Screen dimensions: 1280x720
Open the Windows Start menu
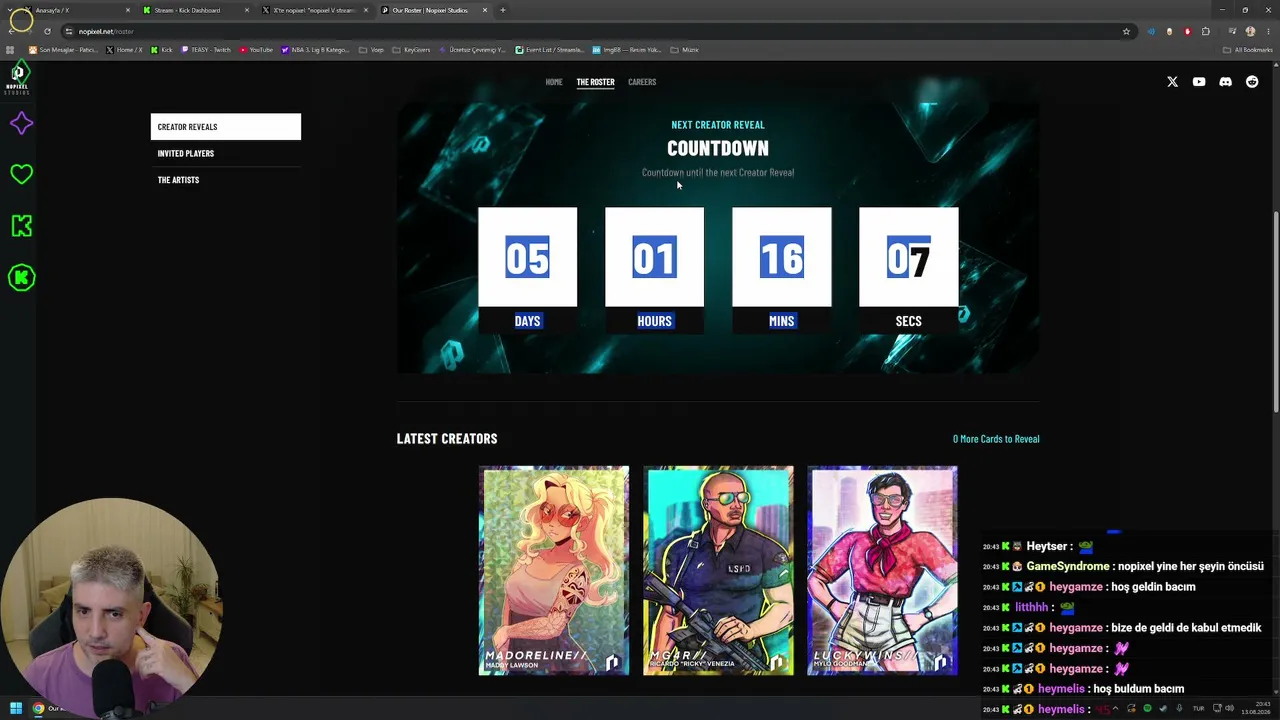pyautogui.click(x=16, y=709)
